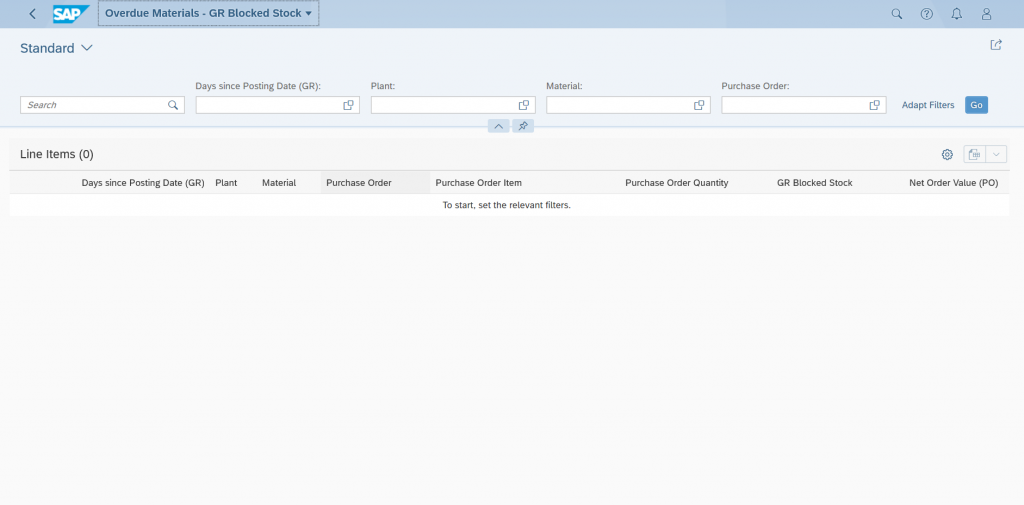
Task: Click the Plant column header
Action: point(226,183)
